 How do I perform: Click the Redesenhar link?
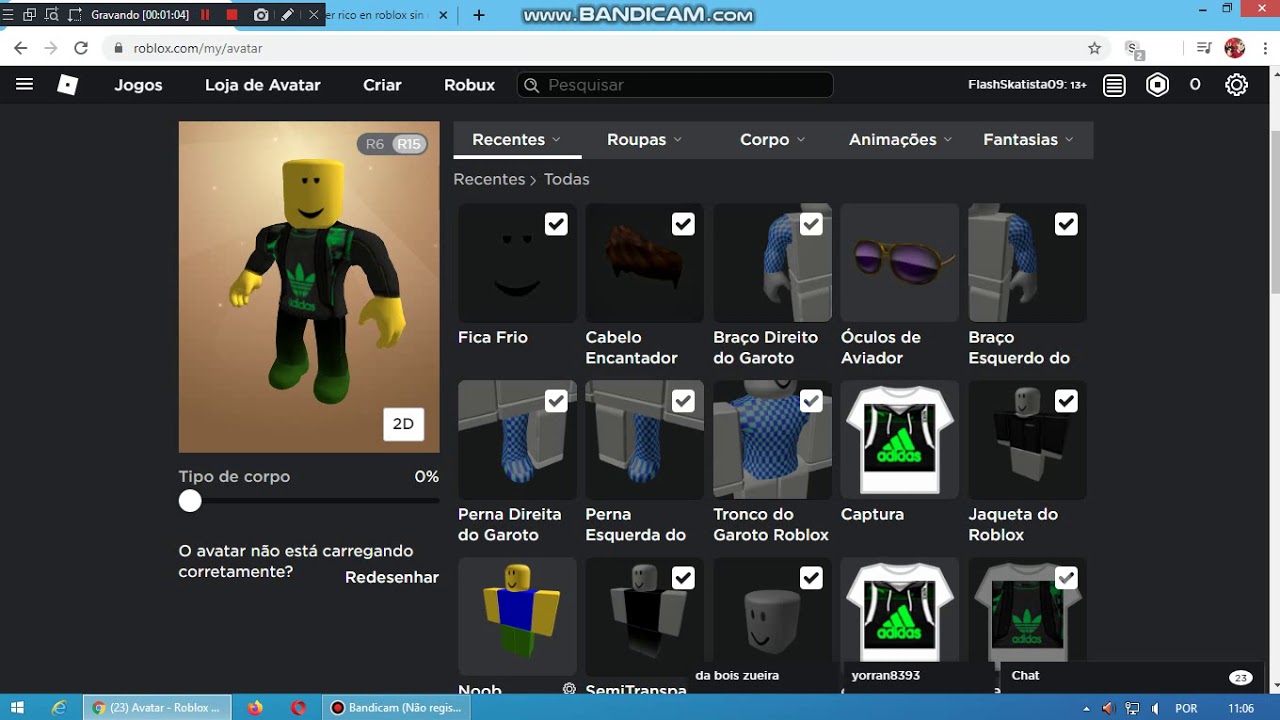(x=392, y=577)
